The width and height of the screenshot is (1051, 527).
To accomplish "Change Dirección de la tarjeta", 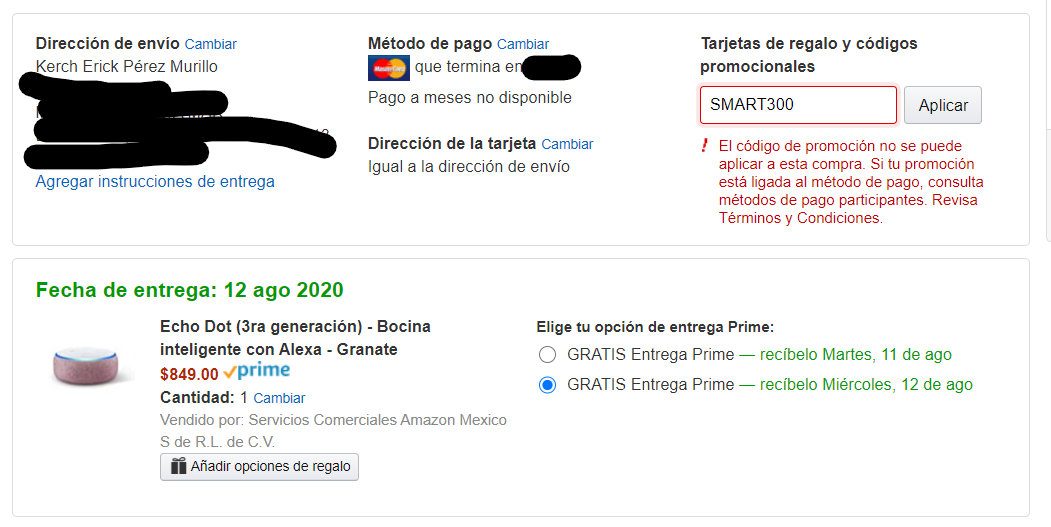I will [x=567, y=144].
